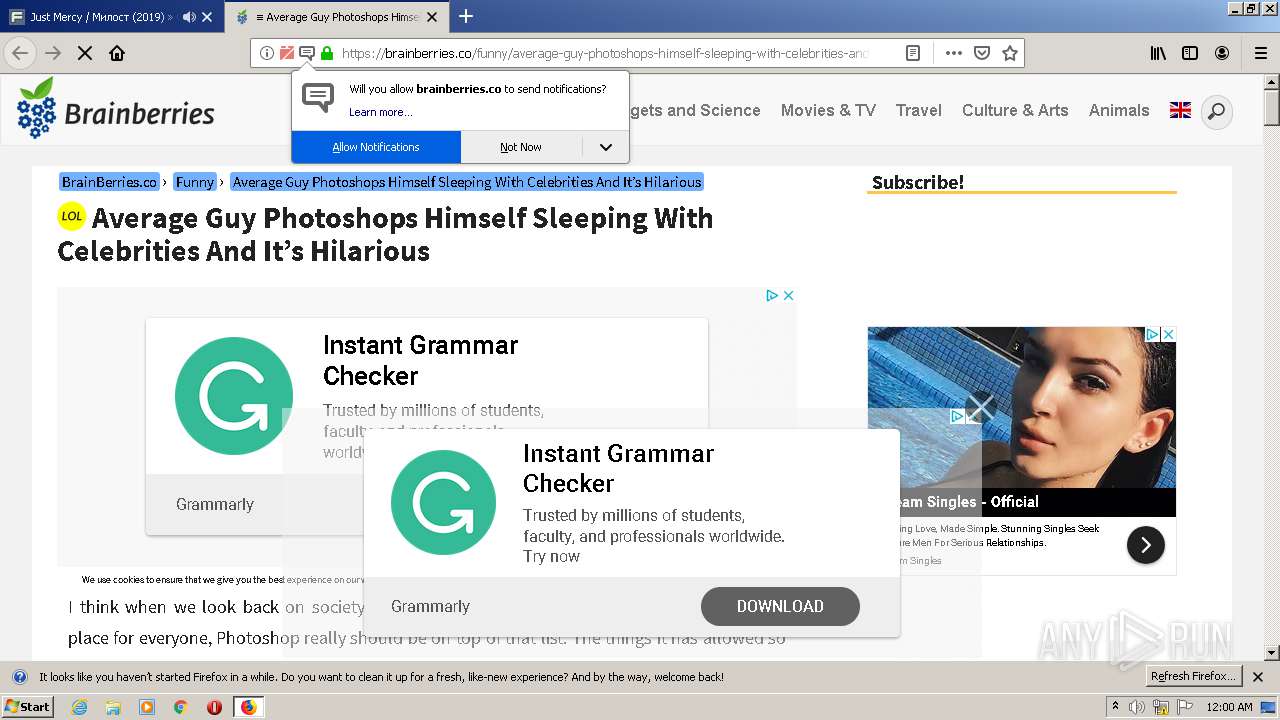Open the Animals menu
Screen dimensions: 1280x720
pyautogui.click(x=1119, y=110)
